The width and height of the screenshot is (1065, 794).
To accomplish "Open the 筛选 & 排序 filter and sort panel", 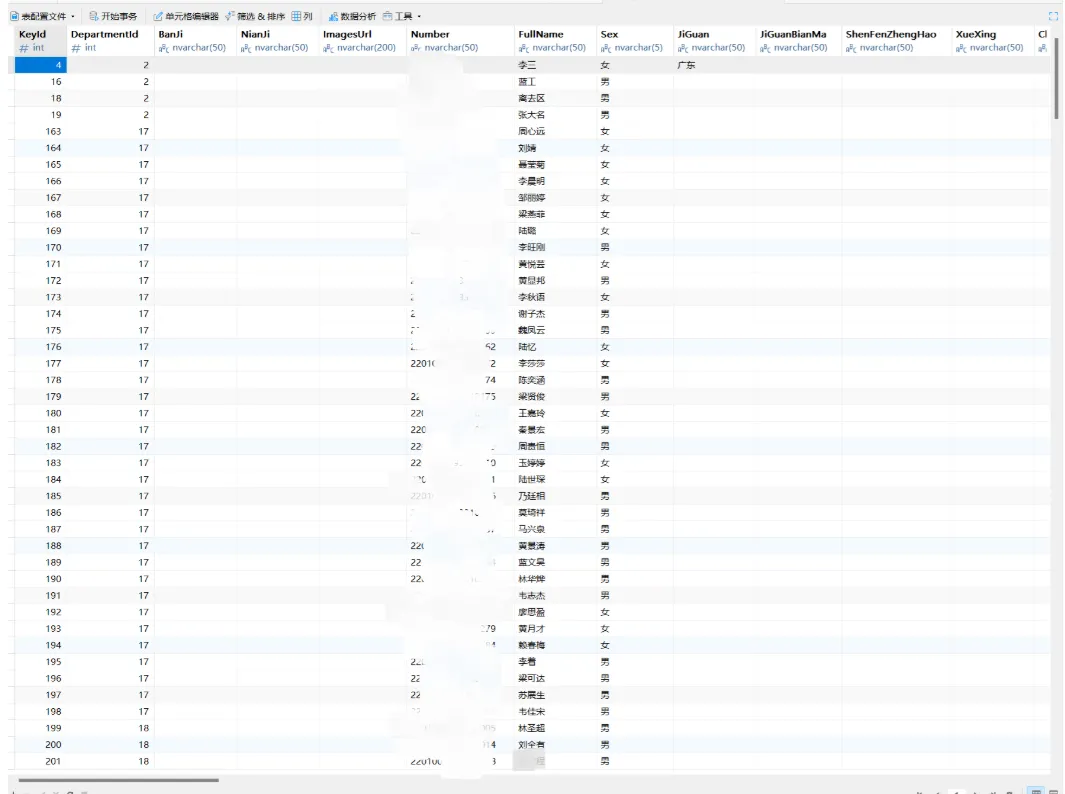I will pyautogui.click(x=255, y=16).
